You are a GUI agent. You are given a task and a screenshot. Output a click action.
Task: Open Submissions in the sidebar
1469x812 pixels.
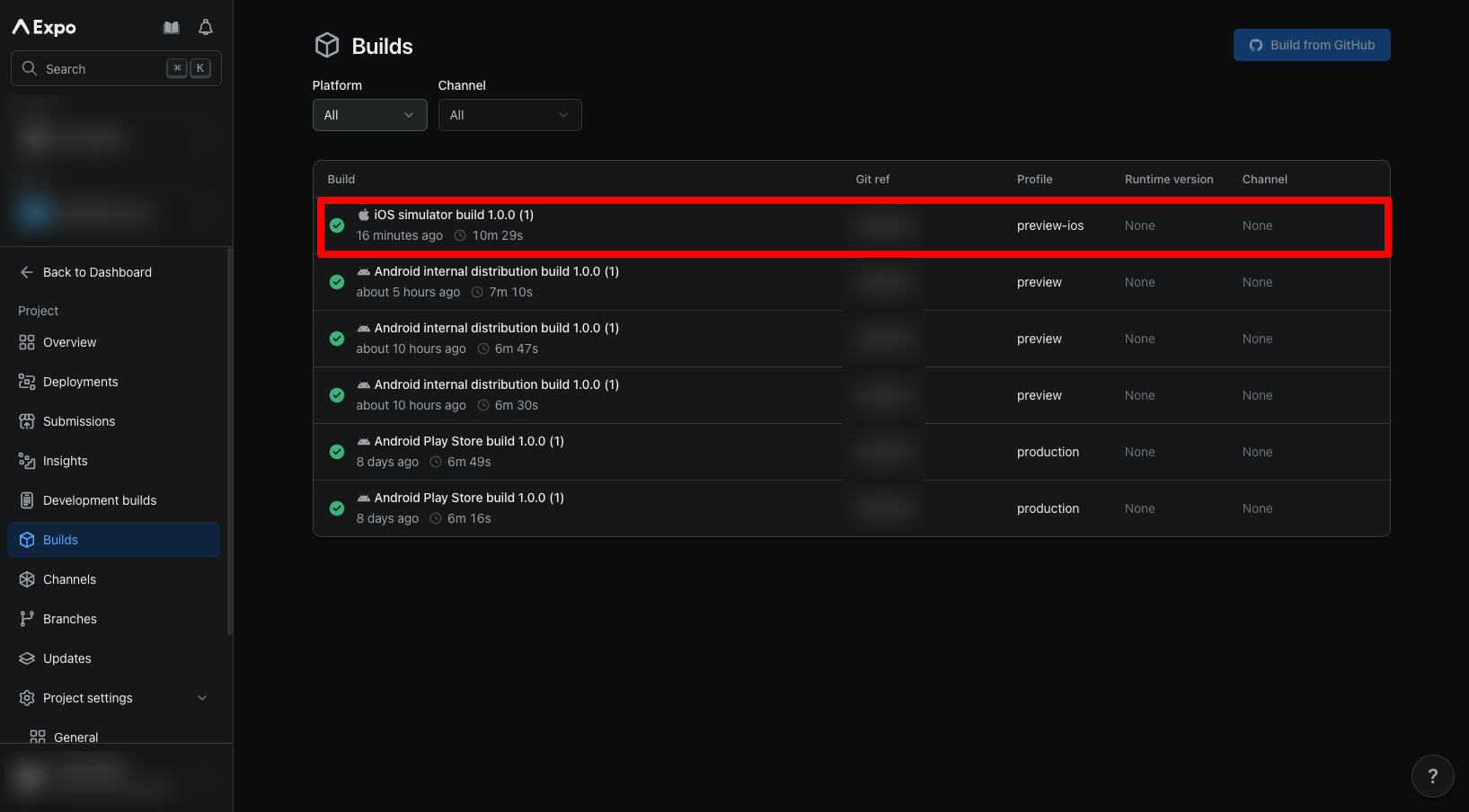pos(113,421)
